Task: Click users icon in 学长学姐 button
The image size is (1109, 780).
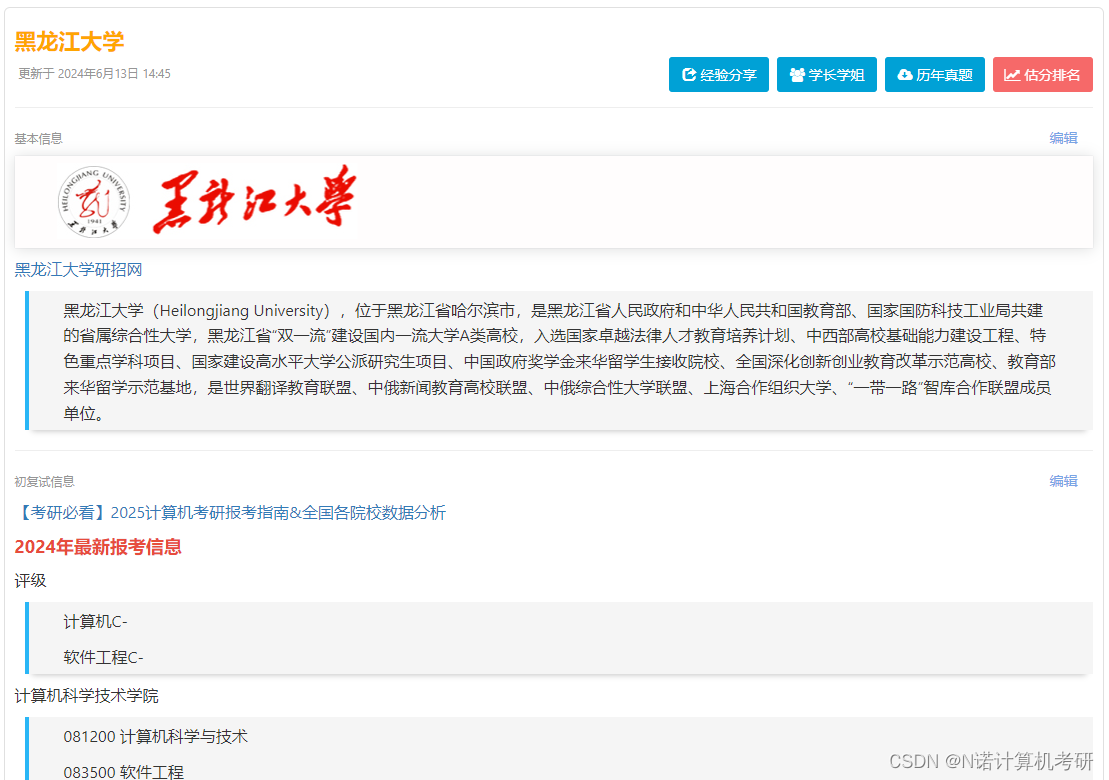Action: point(797,75)
